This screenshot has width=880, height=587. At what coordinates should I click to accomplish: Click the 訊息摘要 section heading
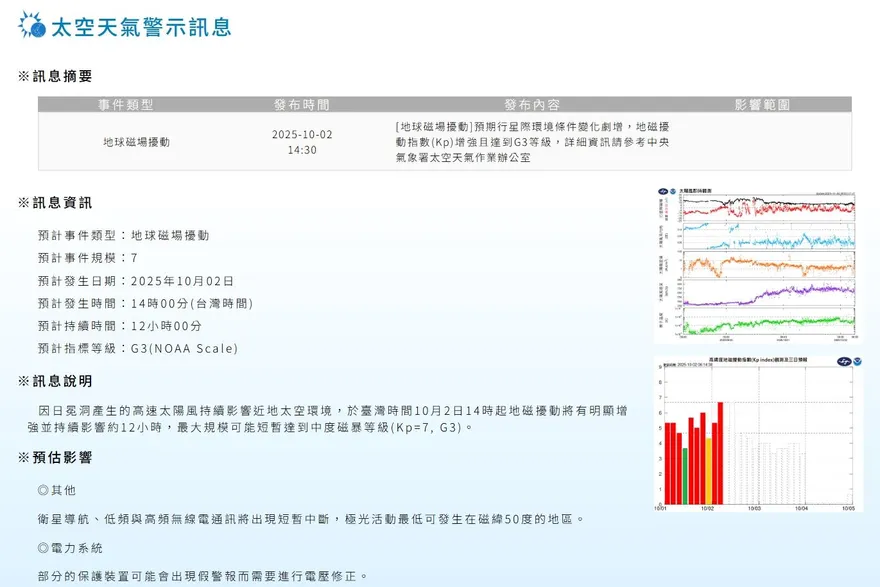point(62,76)
